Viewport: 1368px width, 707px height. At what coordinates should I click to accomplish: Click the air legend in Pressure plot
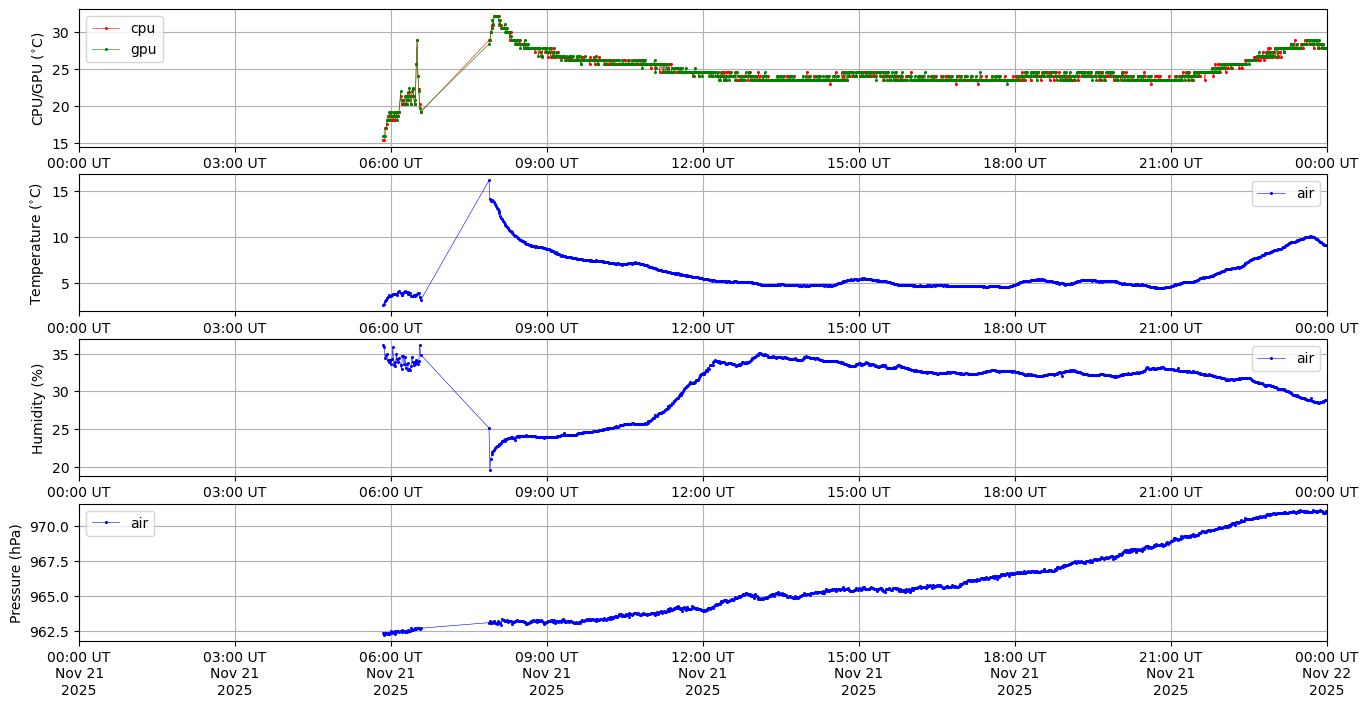(120, 522)
